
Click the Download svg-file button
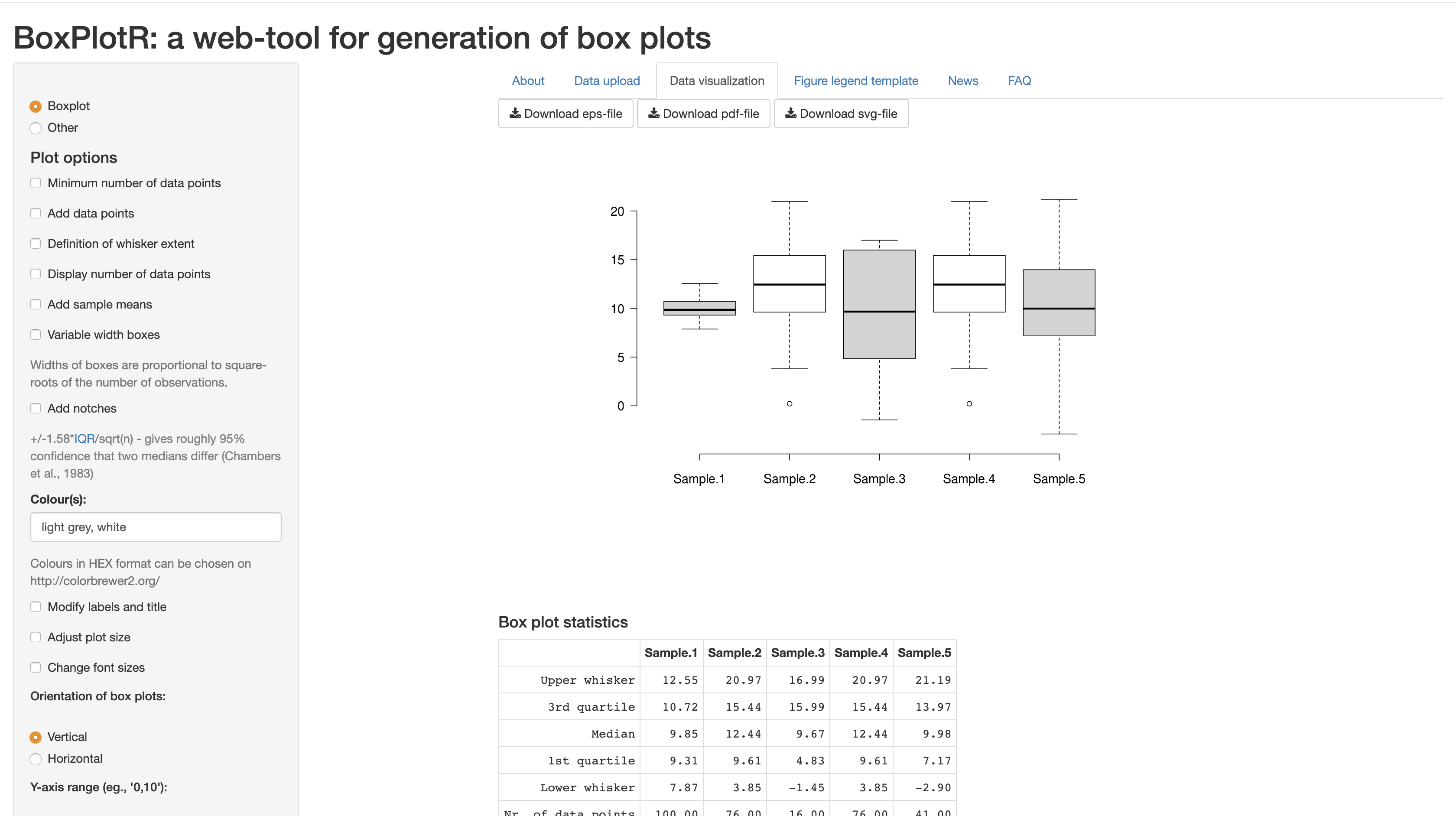coord(841,114)
